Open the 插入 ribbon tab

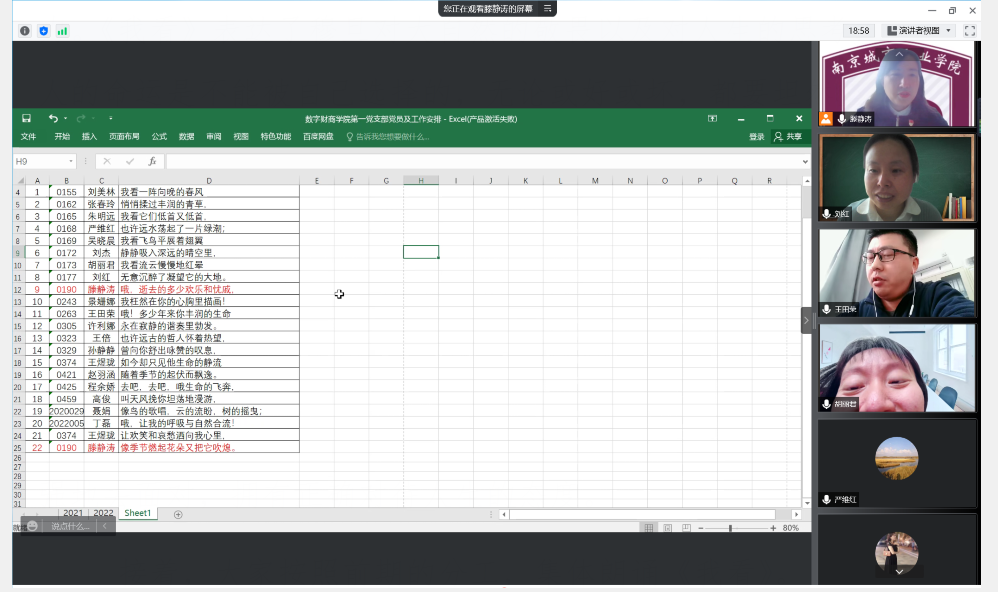click(x=89, y=137)
